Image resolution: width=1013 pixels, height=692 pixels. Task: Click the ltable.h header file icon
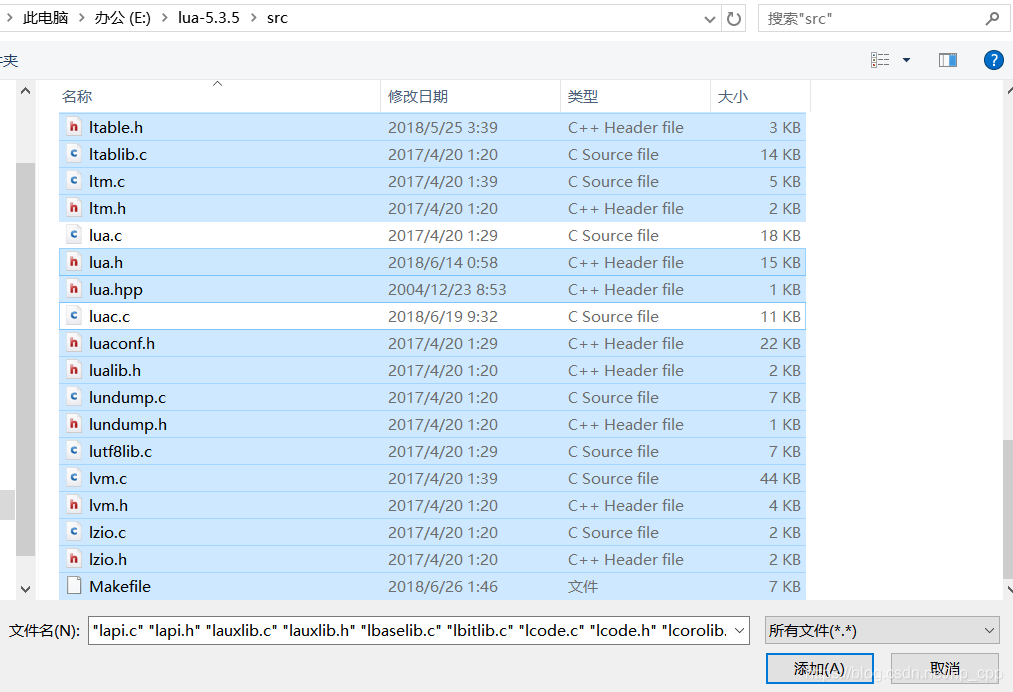(x=74, y=127)
